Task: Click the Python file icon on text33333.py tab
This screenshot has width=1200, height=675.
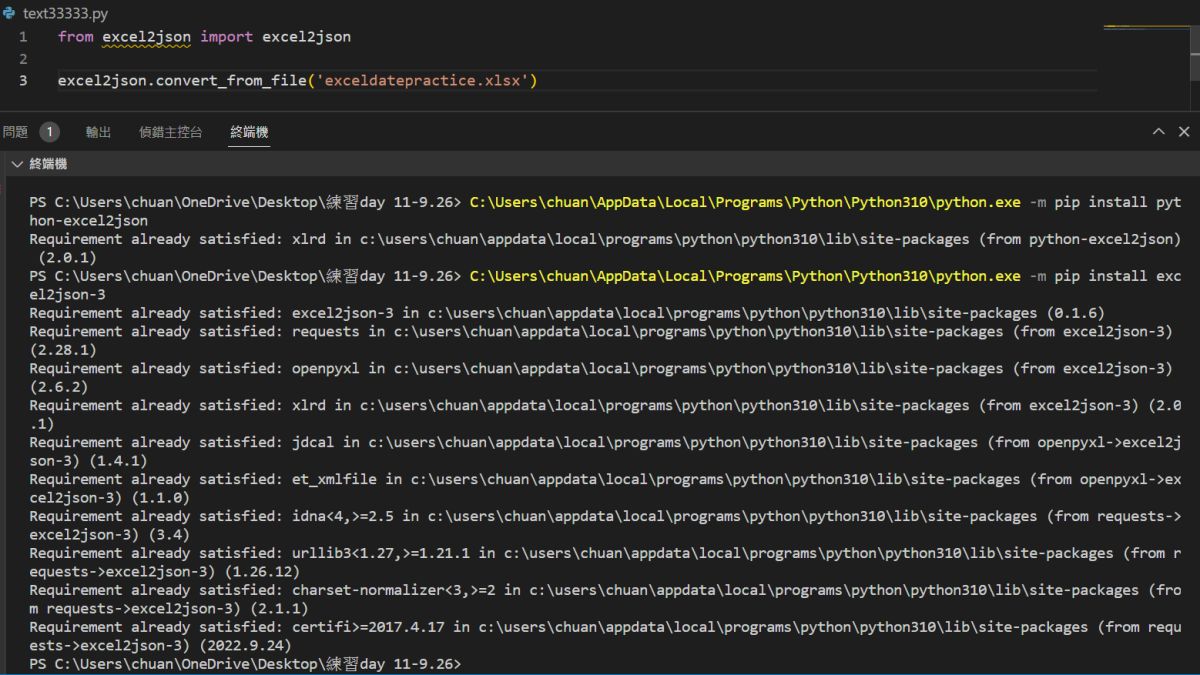Action: pos(9,13)
